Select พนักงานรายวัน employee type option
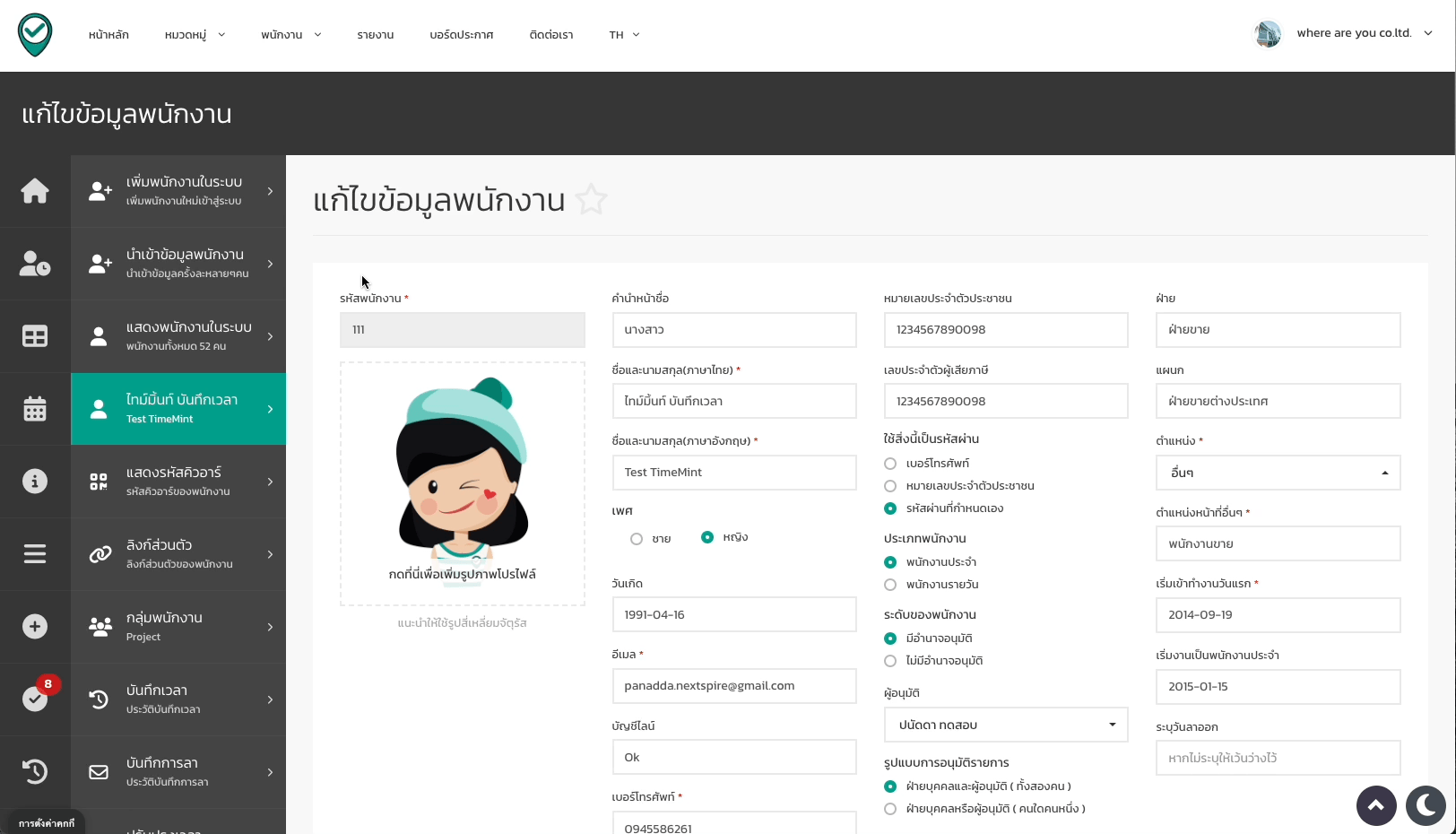1456x834 pixels. tap(890, 585)
